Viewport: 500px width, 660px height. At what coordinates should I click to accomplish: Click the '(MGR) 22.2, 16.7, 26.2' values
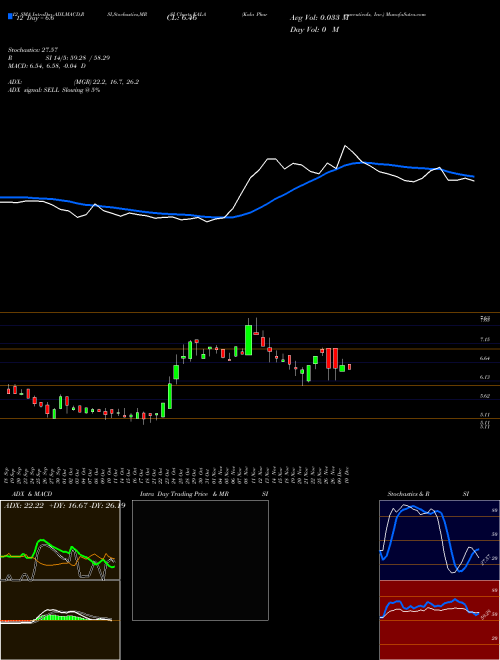click(x=106, y=82)
